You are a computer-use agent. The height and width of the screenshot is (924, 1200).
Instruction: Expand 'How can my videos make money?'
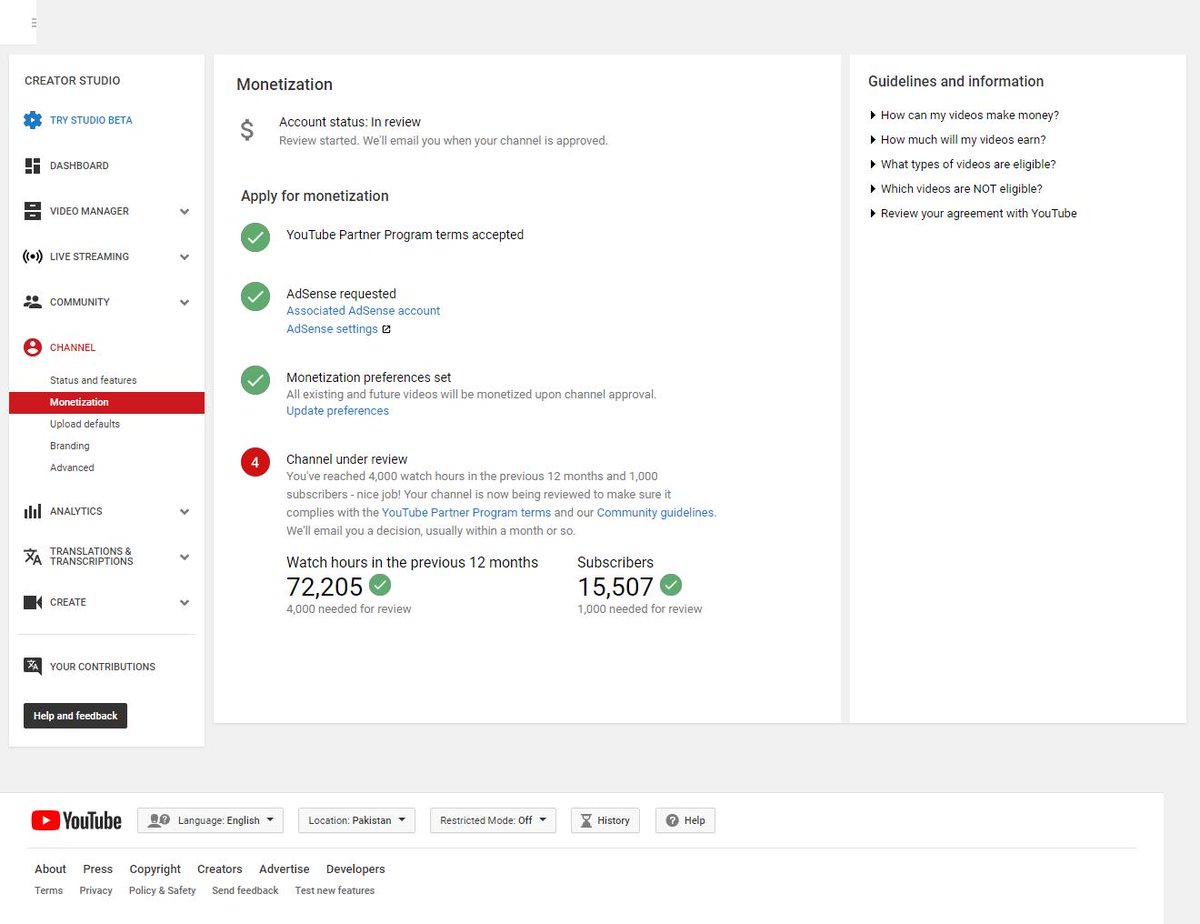point(964,115)
